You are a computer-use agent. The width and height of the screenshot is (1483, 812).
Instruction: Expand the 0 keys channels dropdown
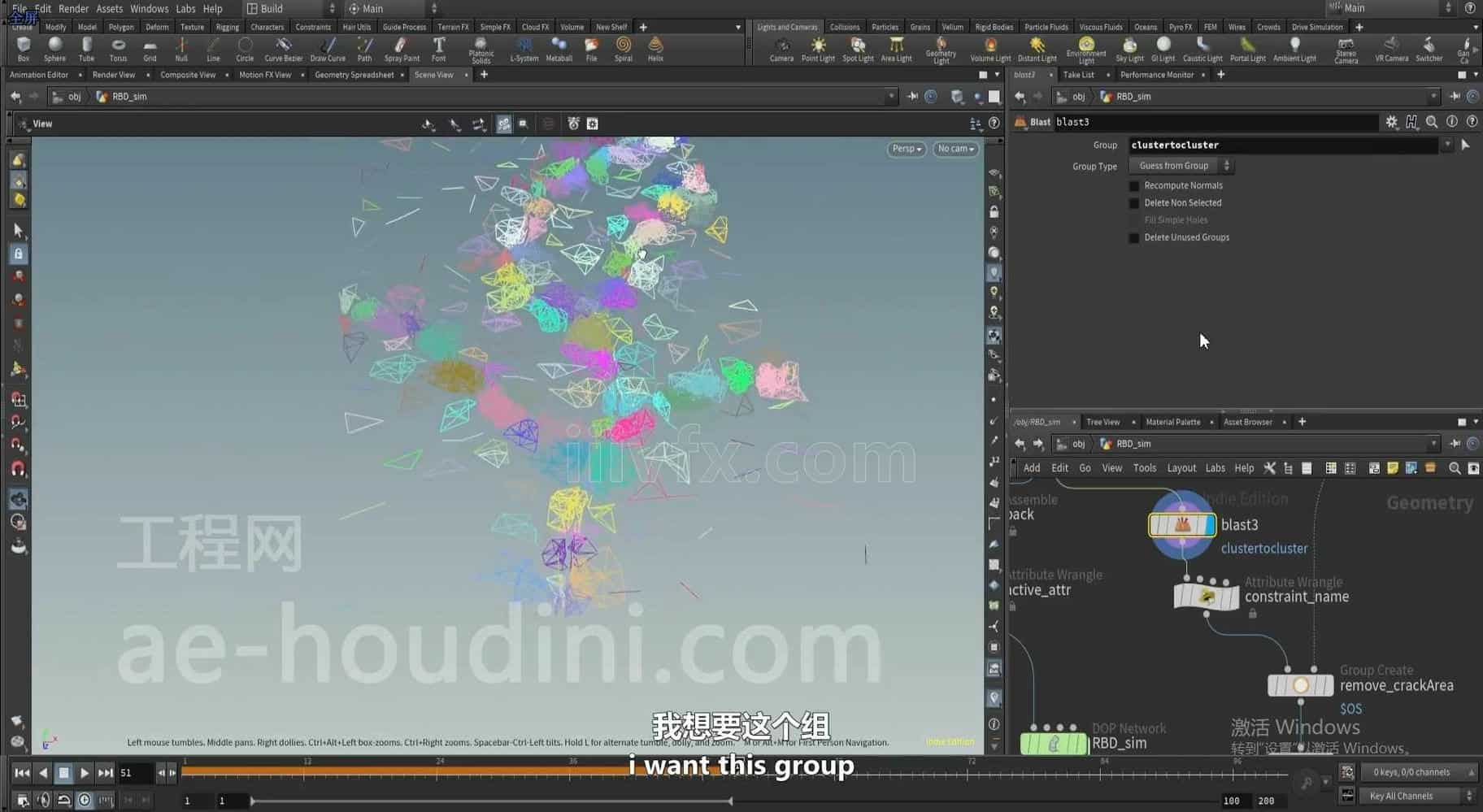[x=1419, y=772]
